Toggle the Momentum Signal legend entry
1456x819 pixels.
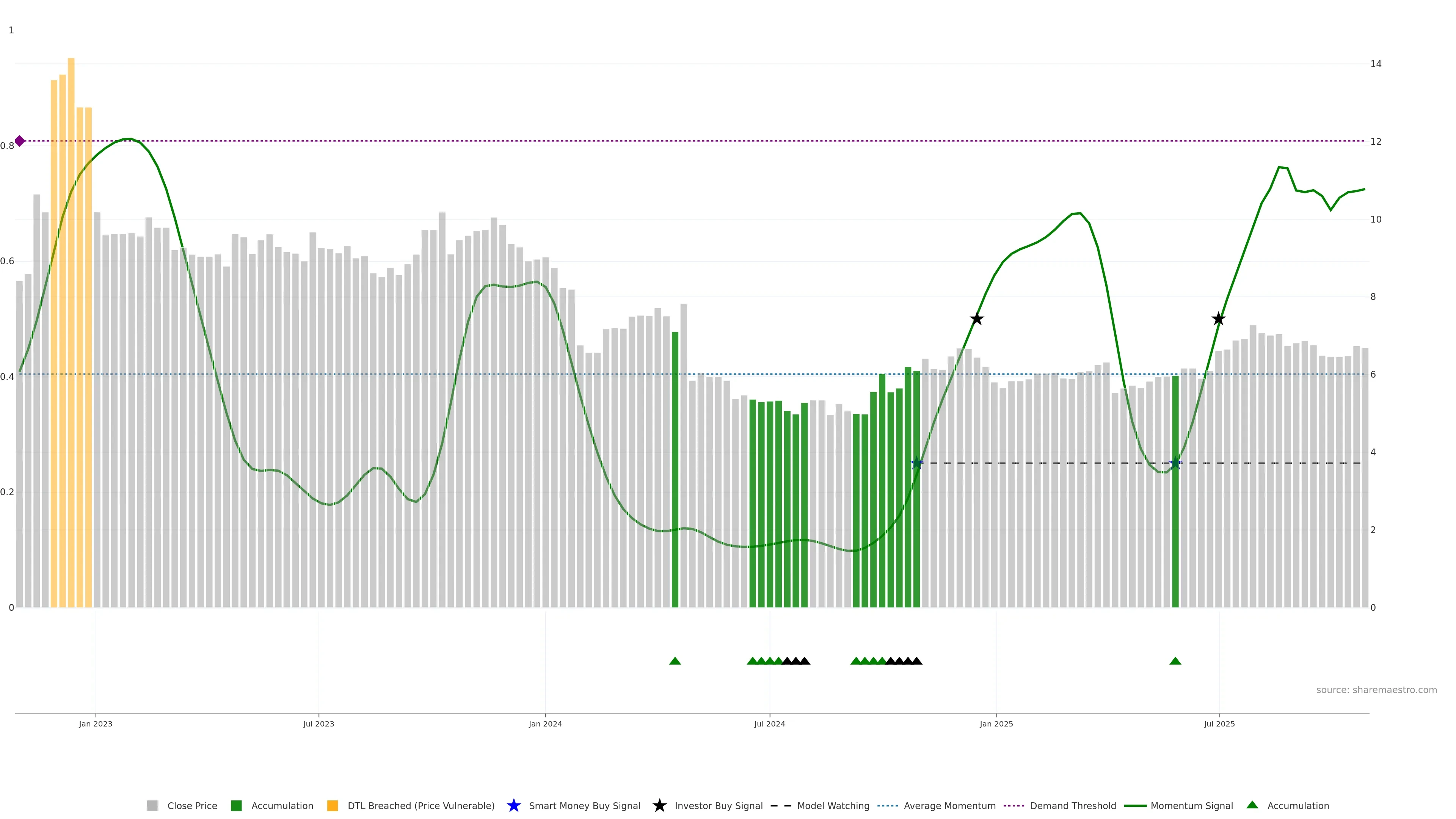(x=1191, y=805)
